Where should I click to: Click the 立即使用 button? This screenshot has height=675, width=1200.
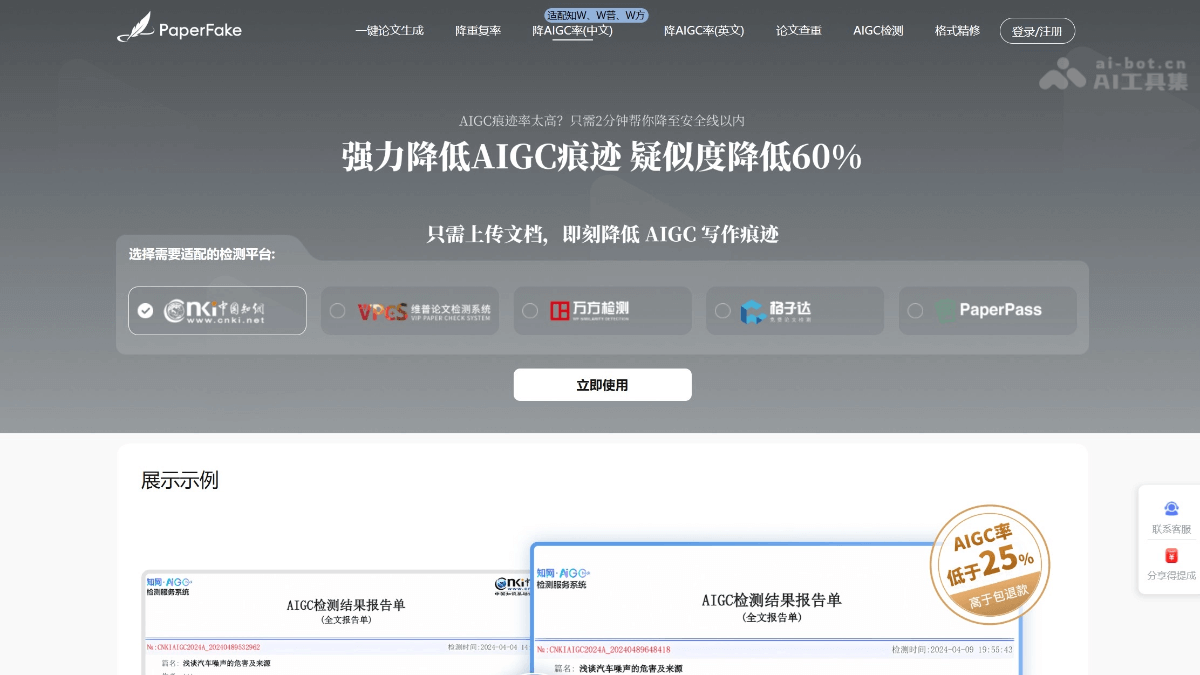coord(602,384)
